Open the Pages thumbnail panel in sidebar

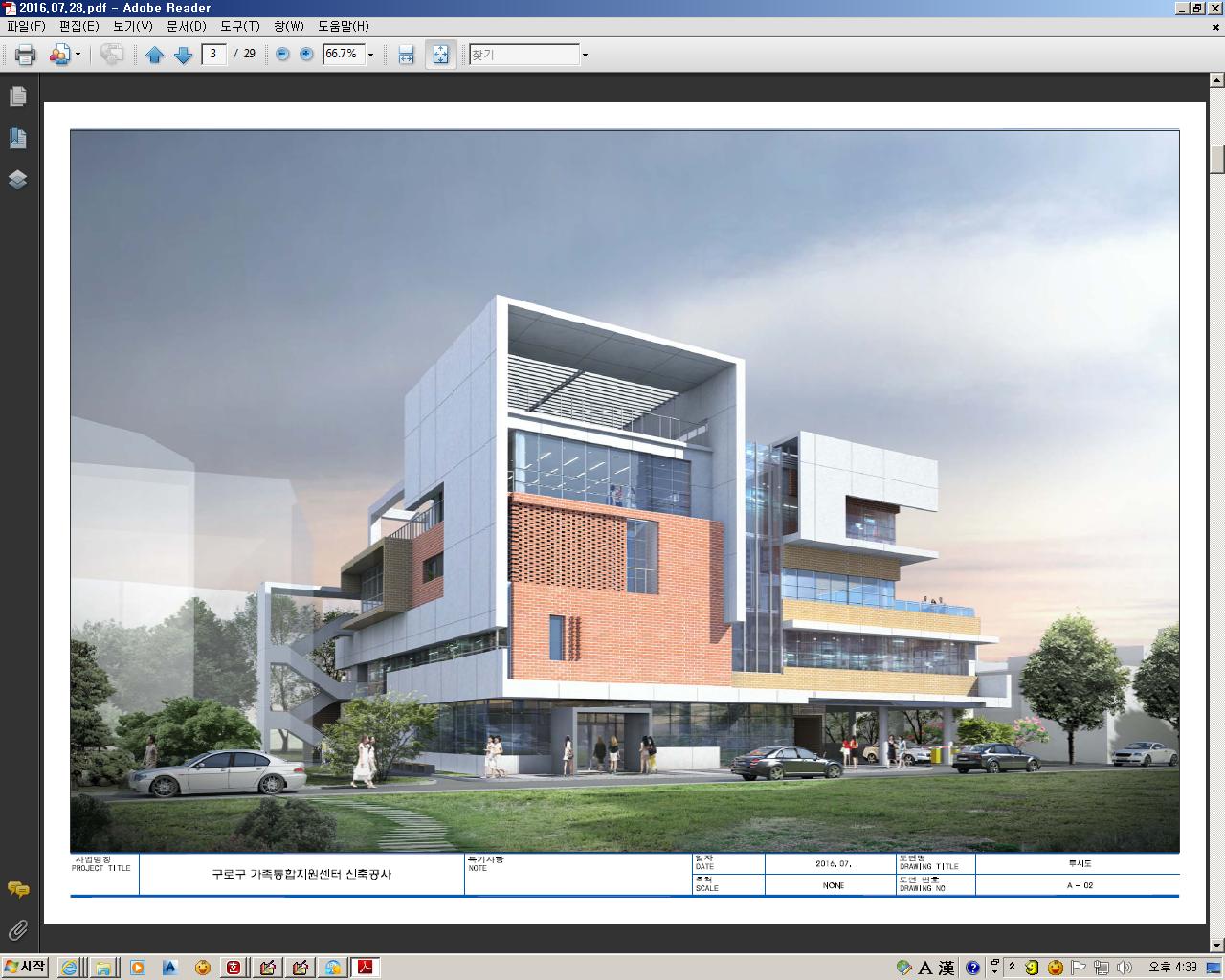[17, 97]
